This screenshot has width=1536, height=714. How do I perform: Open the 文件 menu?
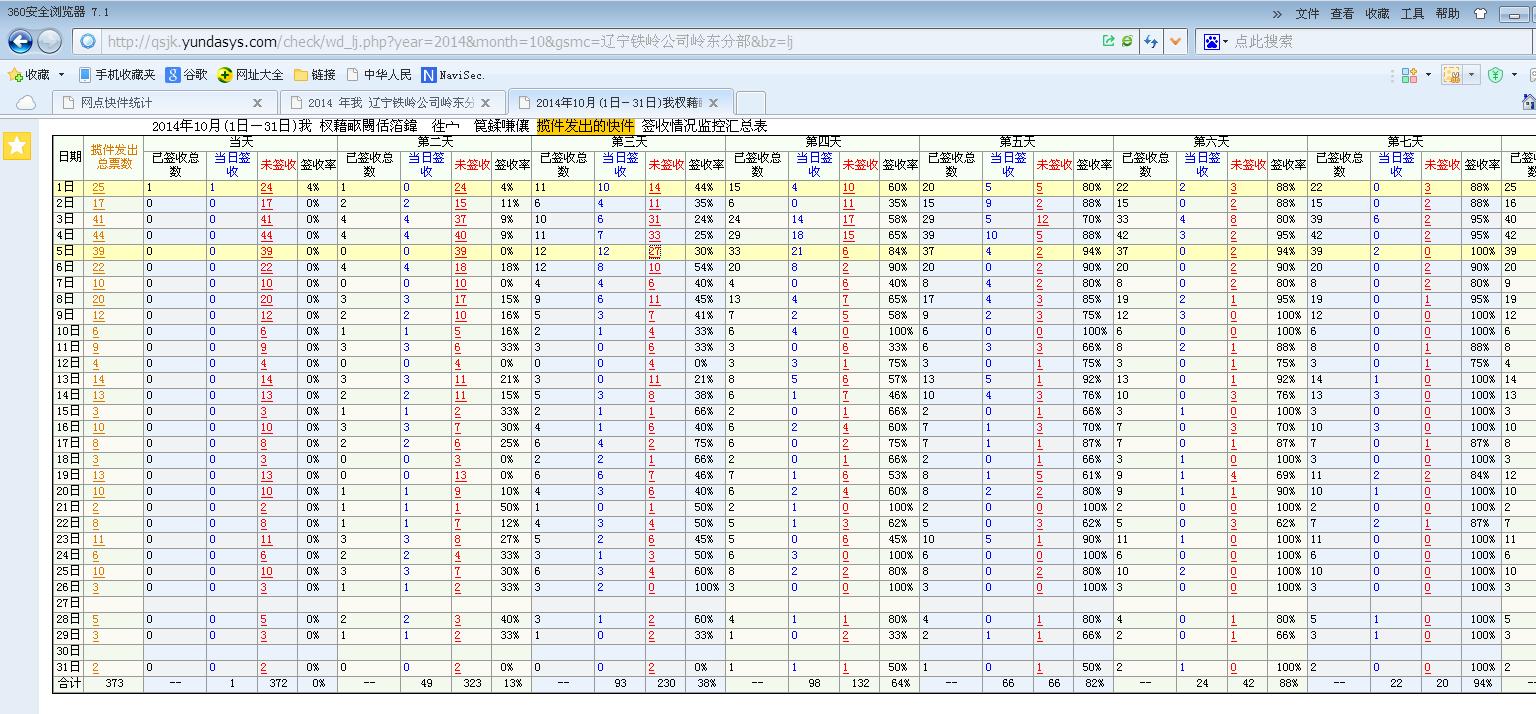click(x=1307, y=14)
